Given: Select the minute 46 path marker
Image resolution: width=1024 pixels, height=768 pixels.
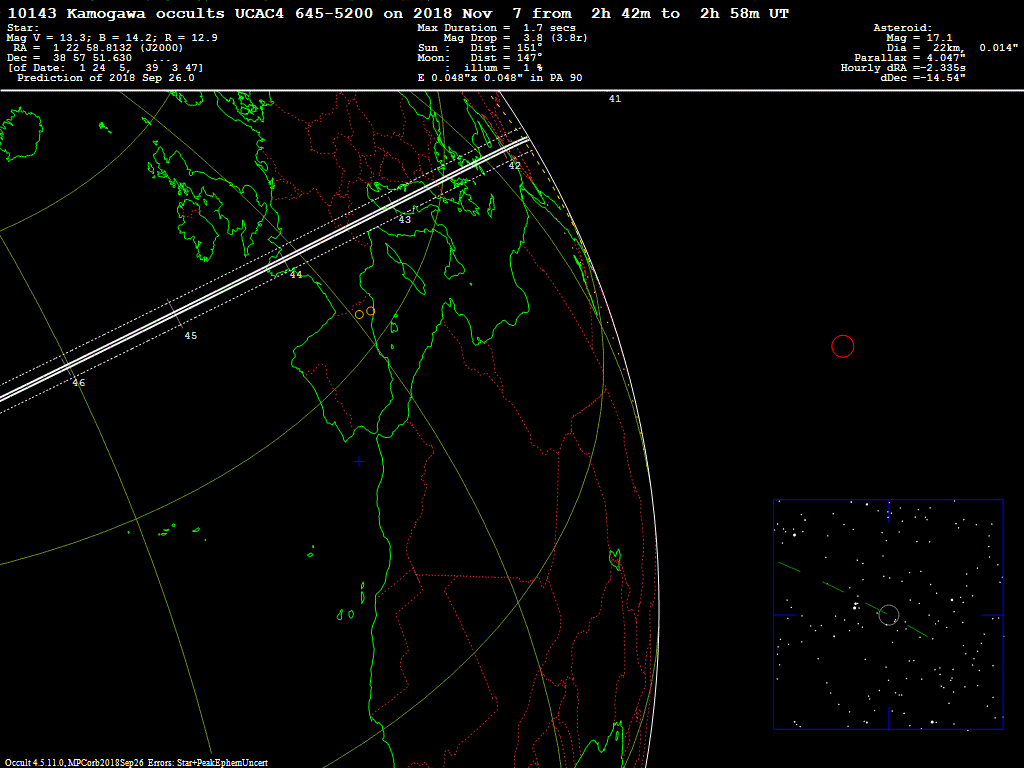Looking at the screenshot, I should pyautogui.click(x=79, y=383).
